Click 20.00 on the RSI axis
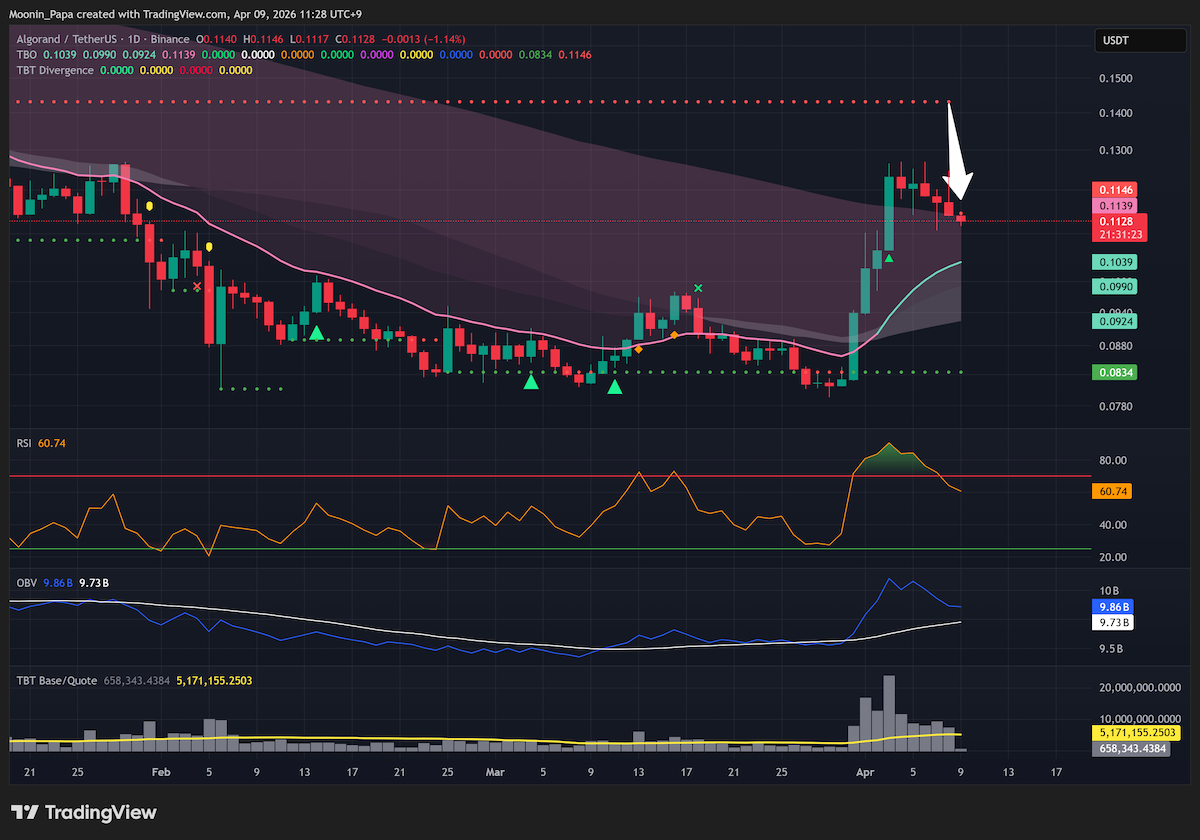1200x840 pixels. click(1115, 557)
